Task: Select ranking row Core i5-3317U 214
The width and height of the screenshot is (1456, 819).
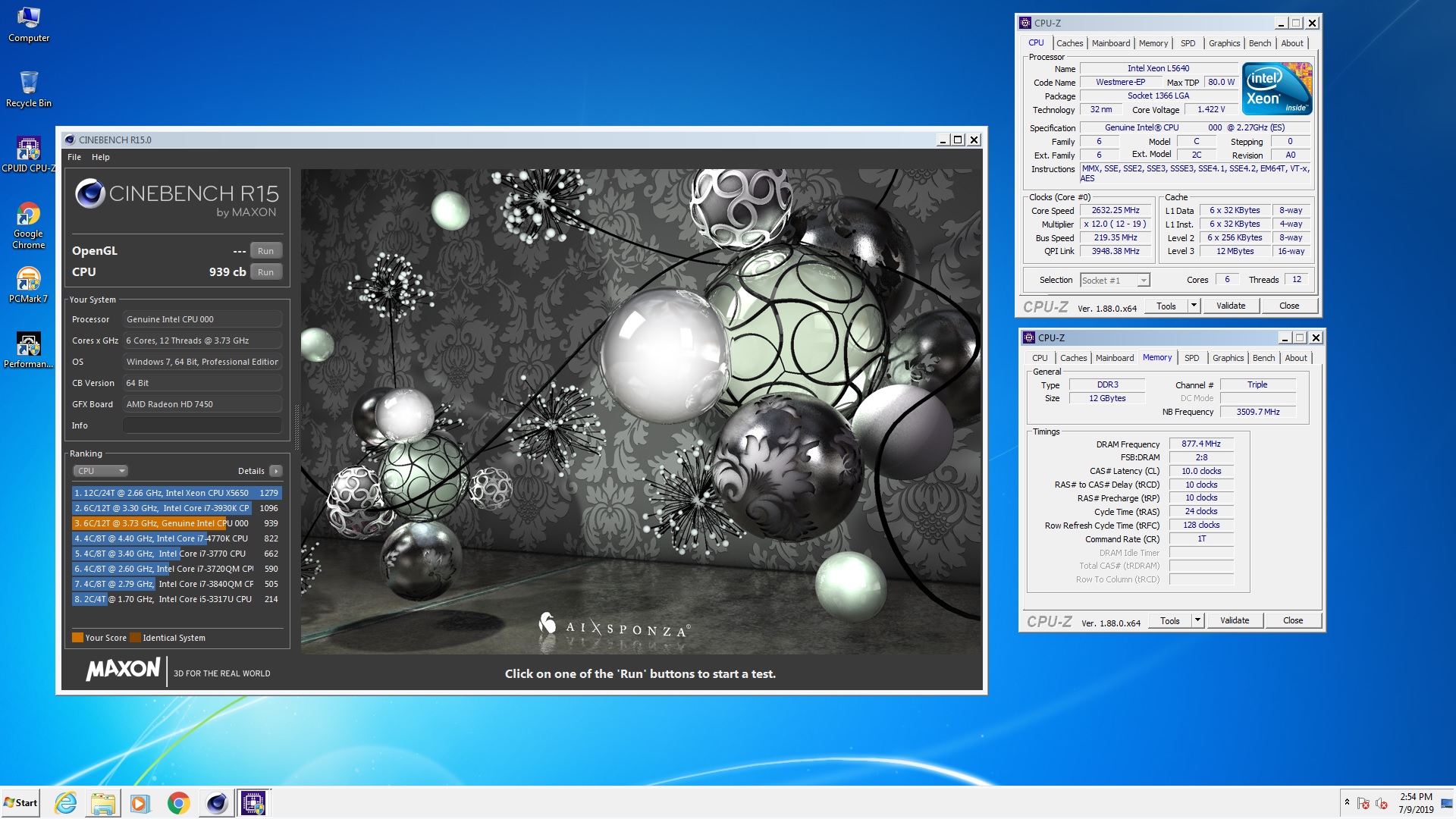Action: (x=177, y=599)
